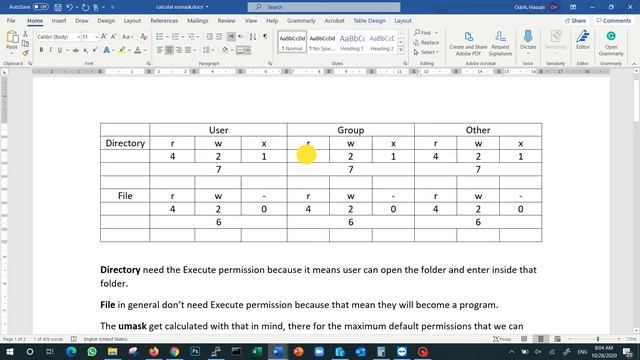The width and height of the screenshot is (640, 360).
Task: Increase font size with Grow Font
Action: point(104,37)
